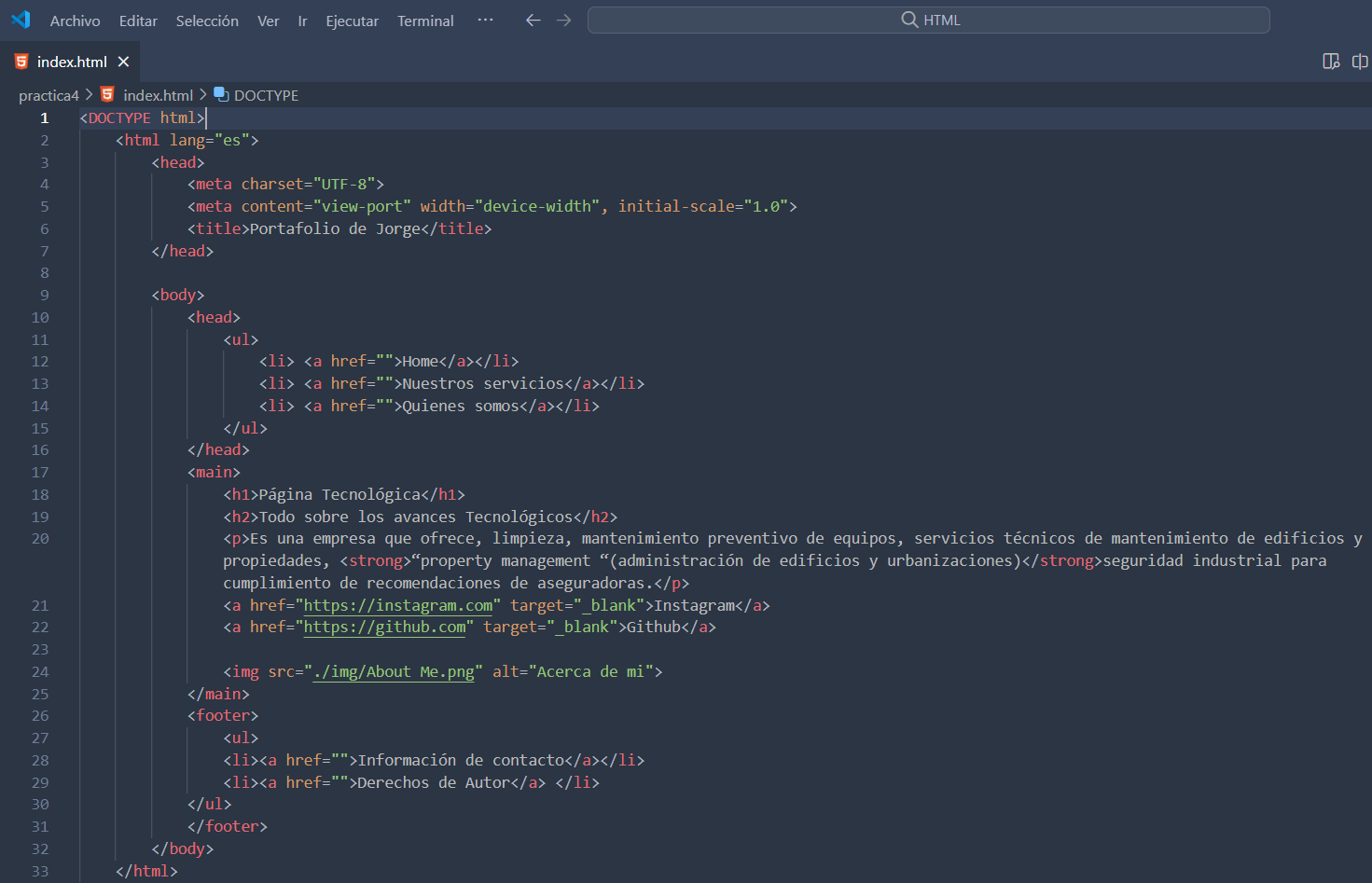Click line number 20 in gutter
Screen dimensions: 1372x883
[x=40, y=539]
